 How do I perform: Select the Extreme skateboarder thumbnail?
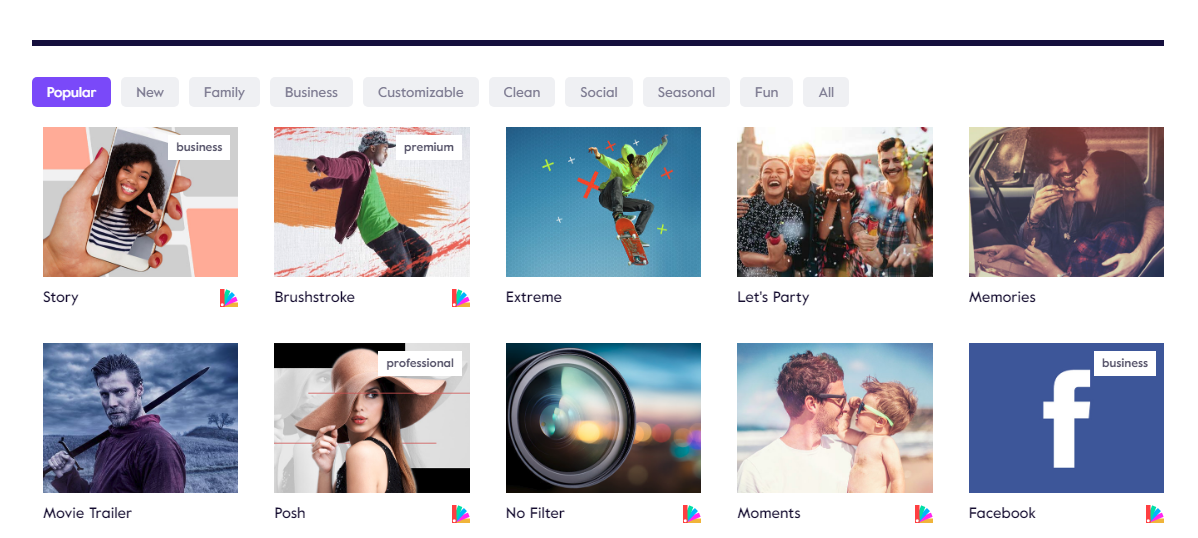pos(604,202)
